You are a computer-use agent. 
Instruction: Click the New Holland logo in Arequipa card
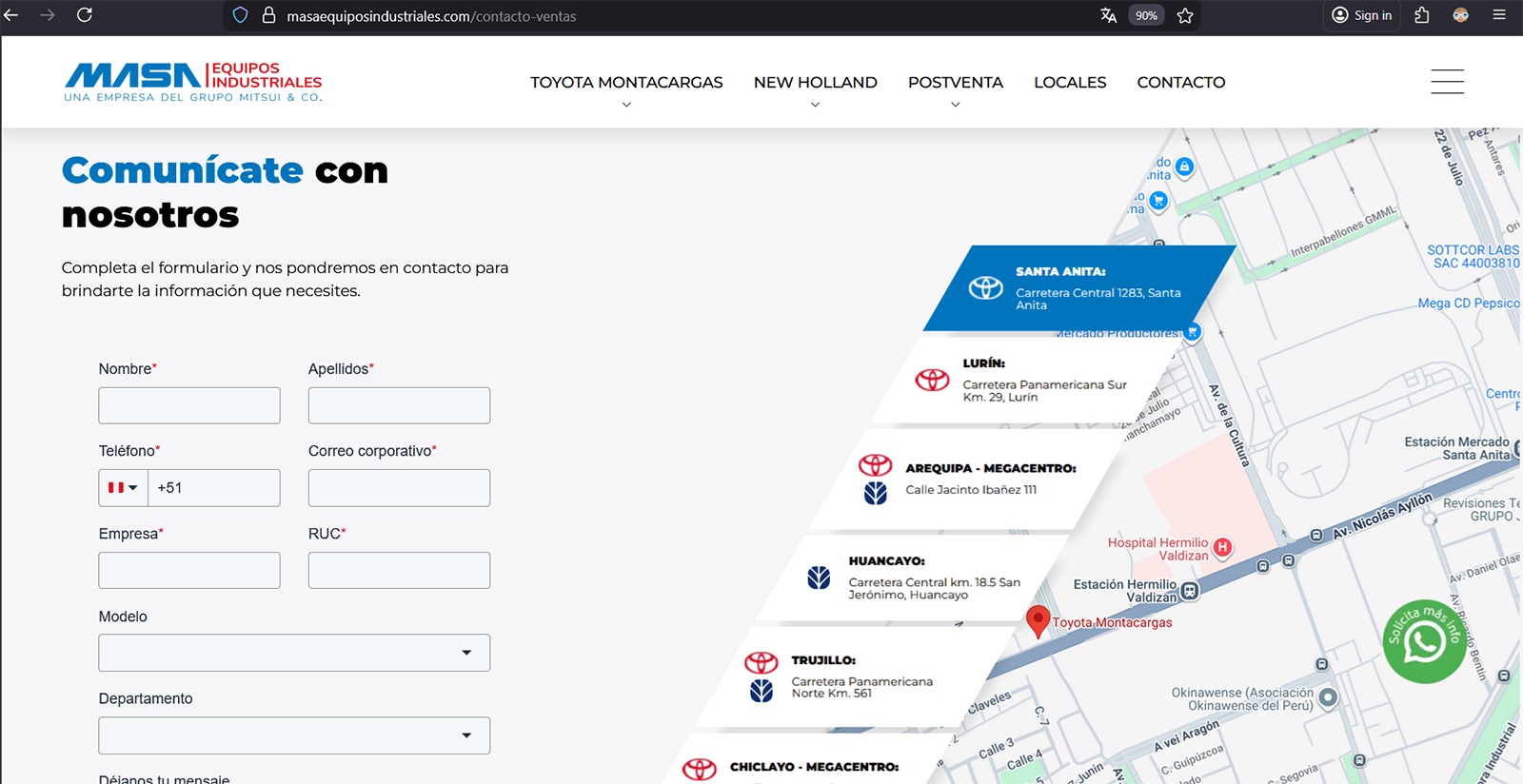pyautogui.click(x=876, y=493)
